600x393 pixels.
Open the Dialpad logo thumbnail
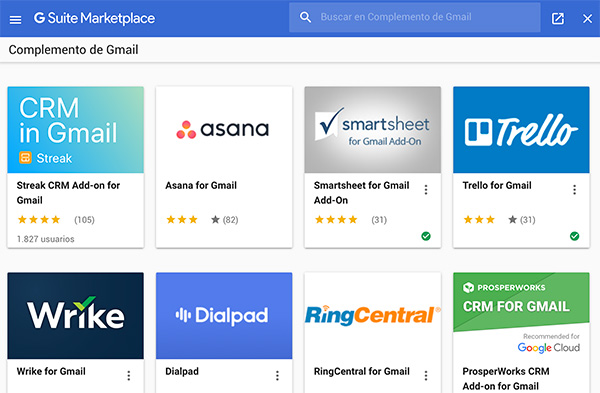pyautogui.click(x=224, y=316)
